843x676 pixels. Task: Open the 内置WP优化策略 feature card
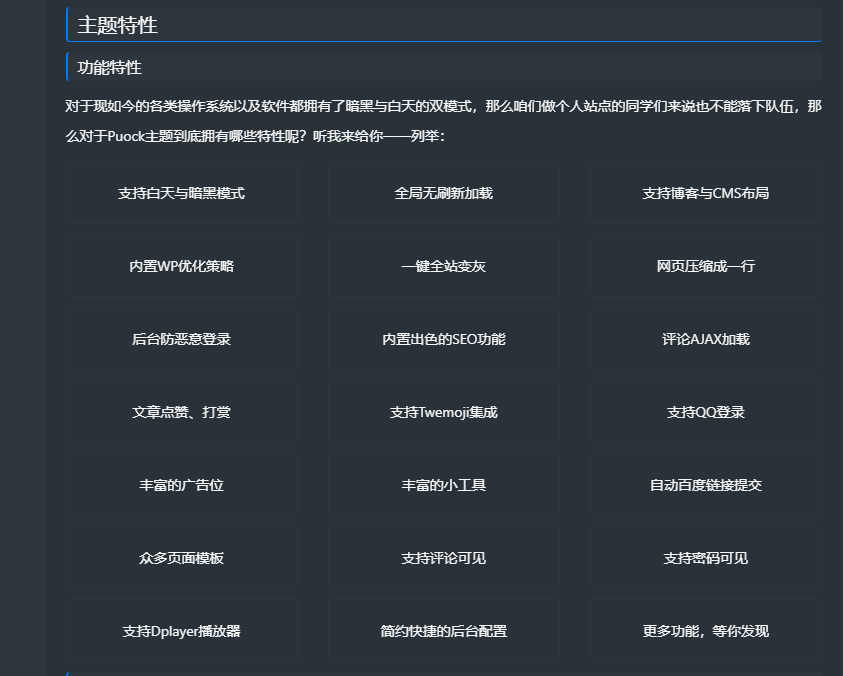pos(181,266)
